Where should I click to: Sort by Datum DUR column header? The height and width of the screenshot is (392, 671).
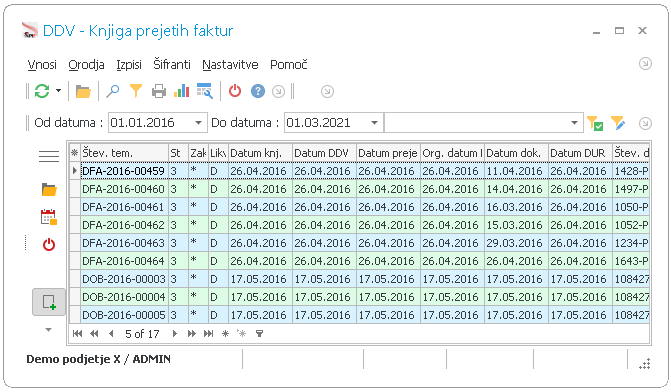point(580,153)
